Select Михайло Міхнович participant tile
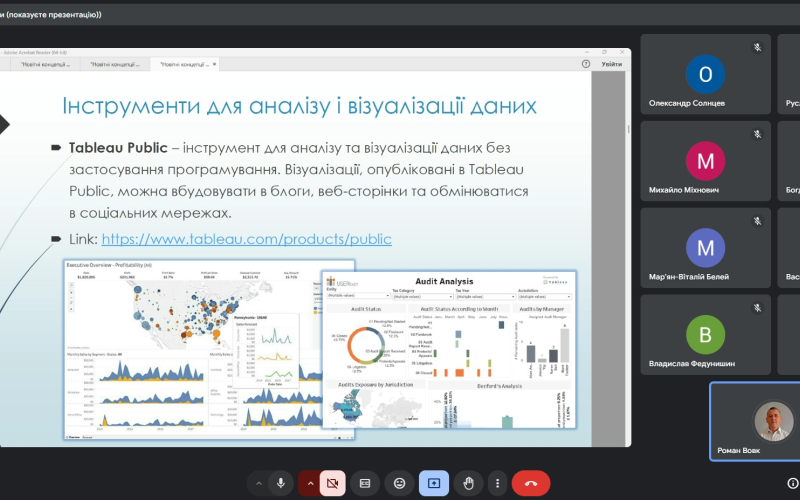800x500 pixels. pos(705,161)
